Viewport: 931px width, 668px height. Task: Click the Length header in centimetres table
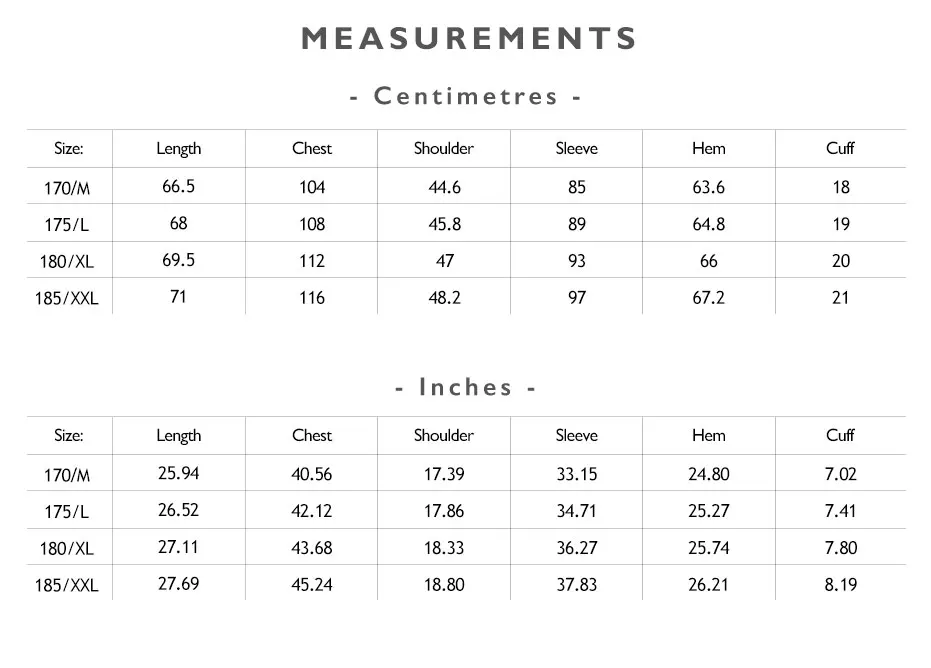[x=179, y=148]
